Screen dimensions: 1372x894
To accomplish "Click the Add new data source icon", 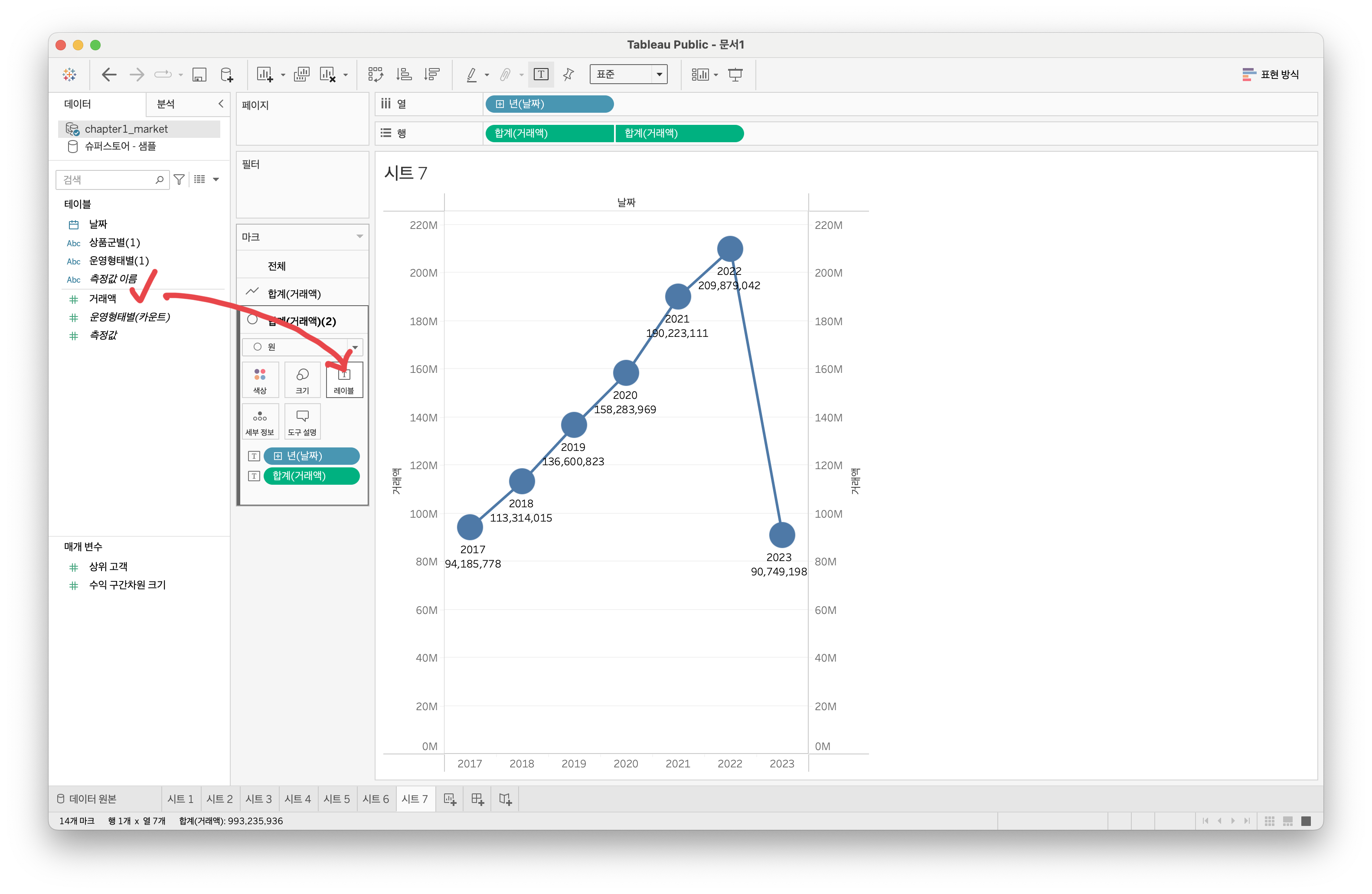I will coord(227,75).
